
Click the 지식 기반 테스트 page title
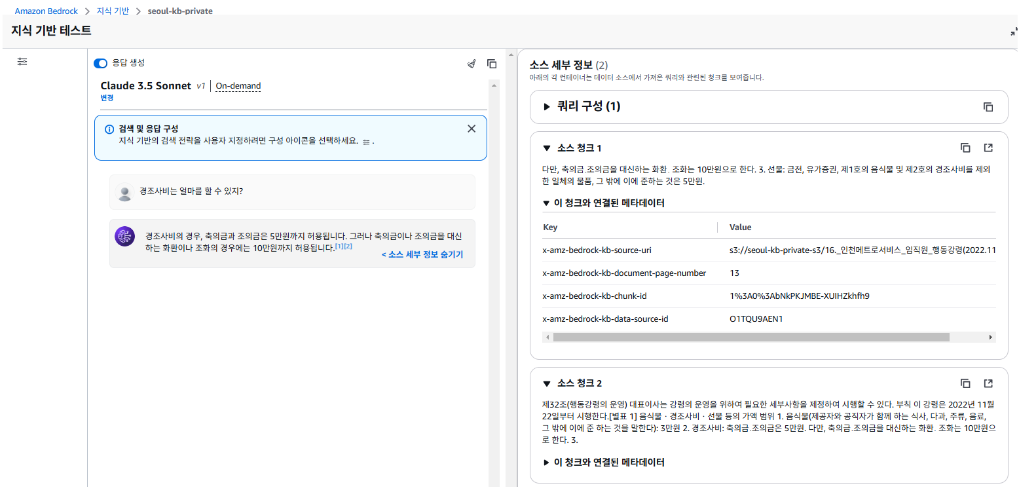tap(51, 31)
